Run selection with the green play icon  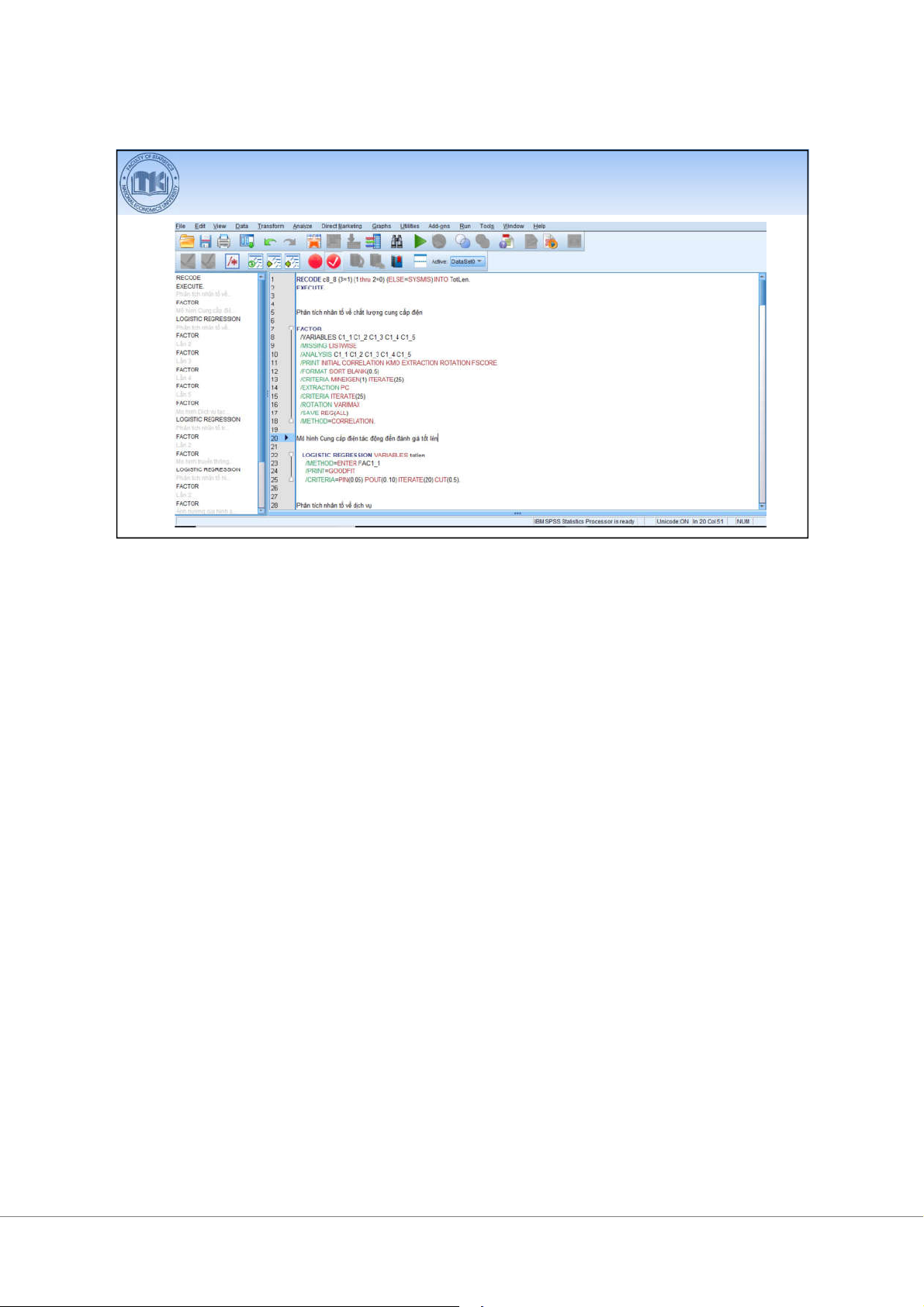[420, 241]
